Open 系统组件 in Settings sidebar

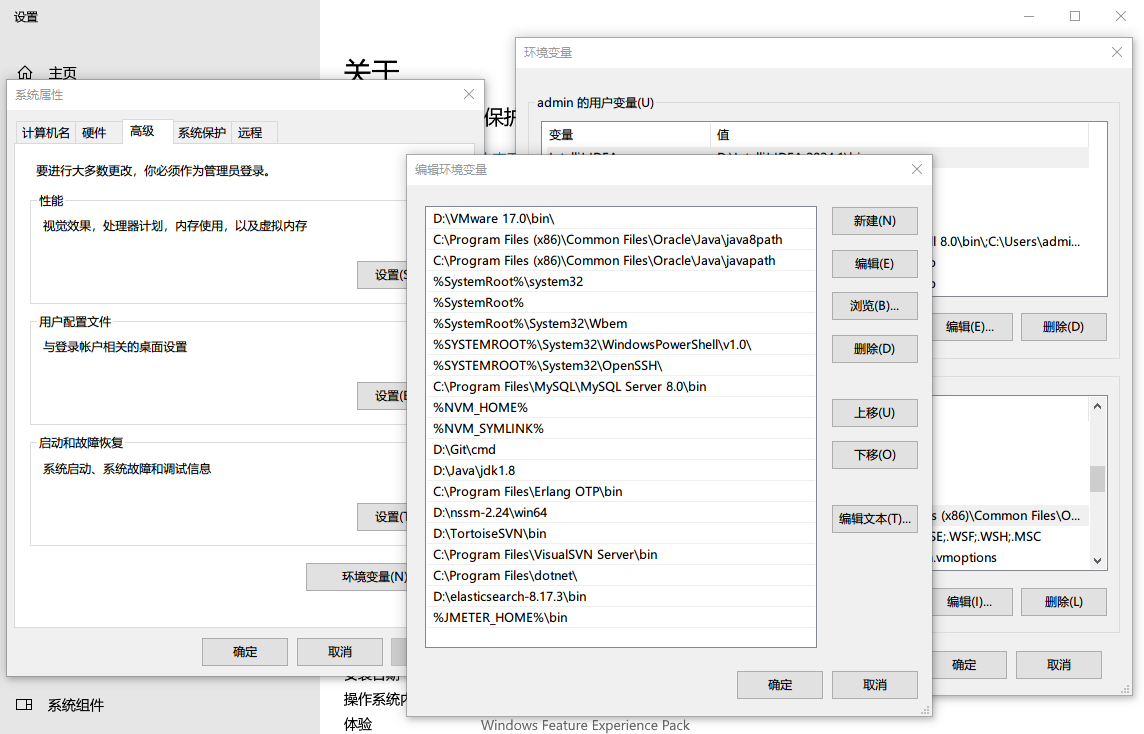coord(76,705)
